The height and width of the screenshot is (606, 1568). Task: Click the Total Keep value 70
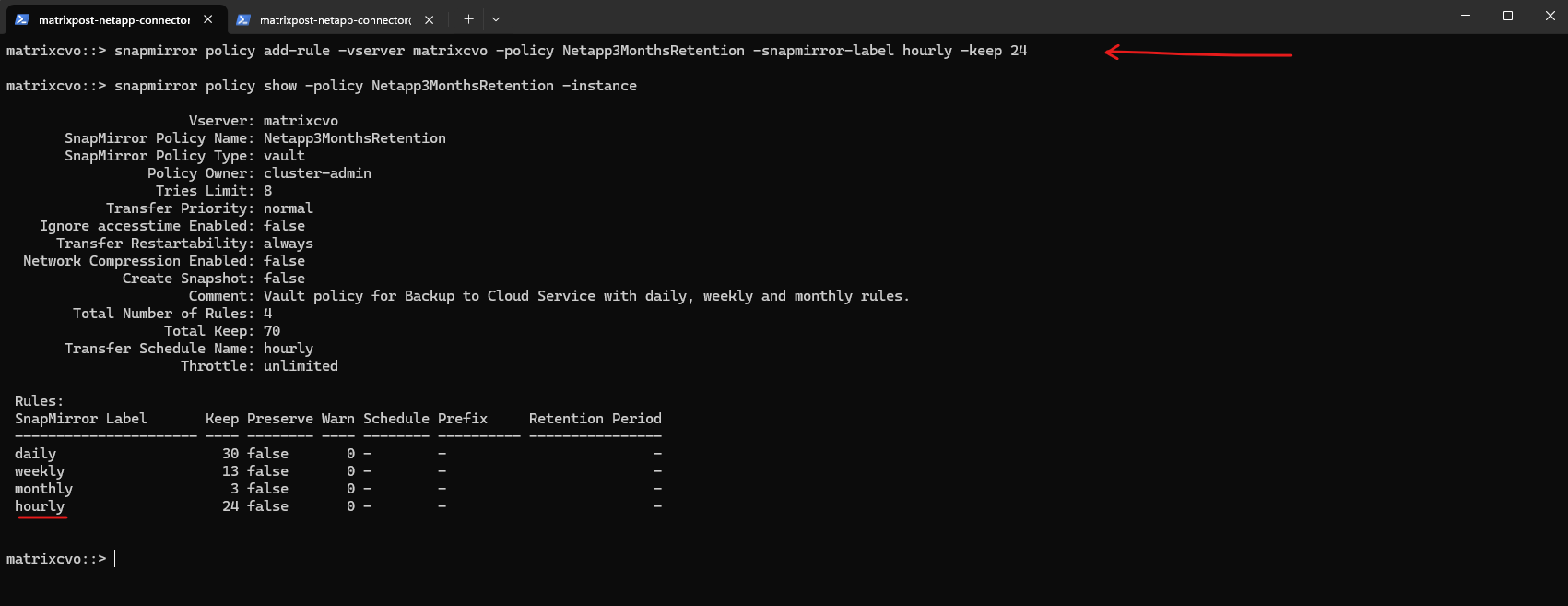[x=272, y=331]
